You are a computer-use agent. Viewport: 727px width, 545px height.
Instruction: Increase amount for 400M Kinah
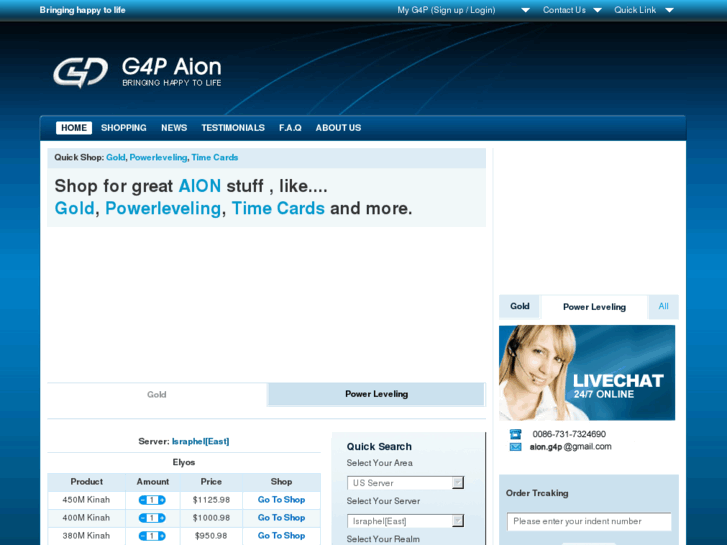click(162, 518)
